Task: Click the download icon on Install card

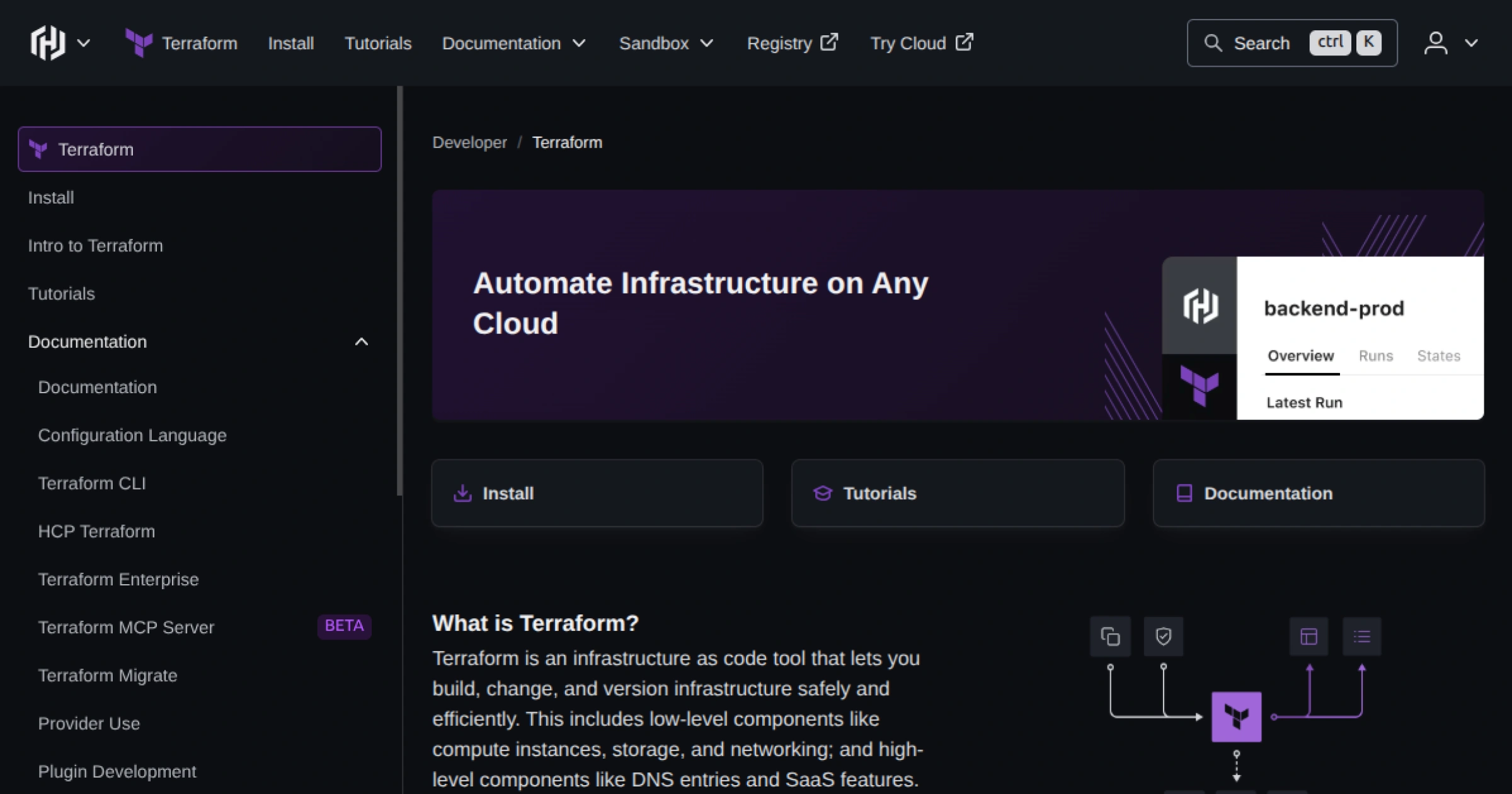Action: (x=462, y=493)
